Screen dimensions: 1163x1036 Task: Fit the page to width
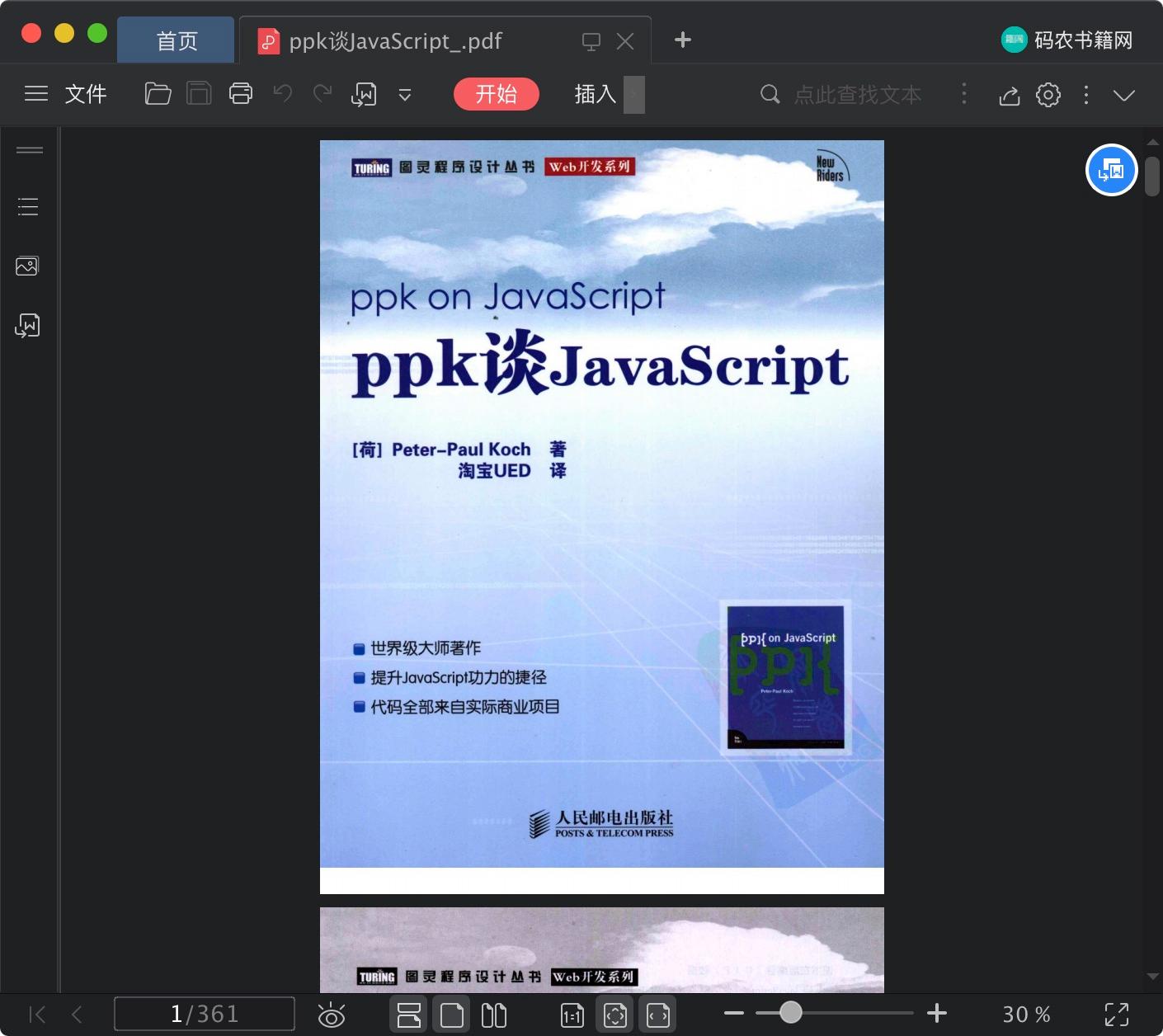658,1015
